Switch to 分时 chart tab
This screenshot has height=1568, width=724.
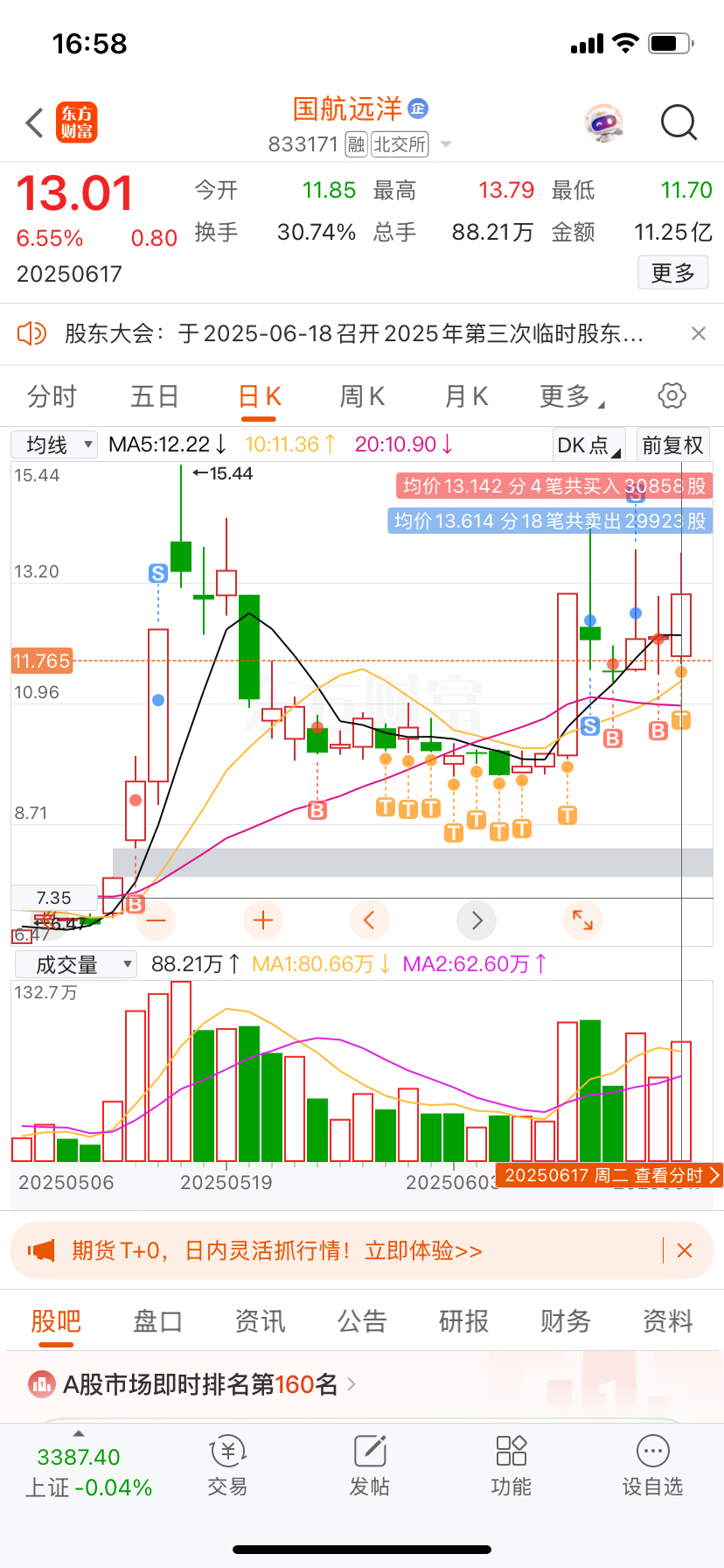click(52, 396)
